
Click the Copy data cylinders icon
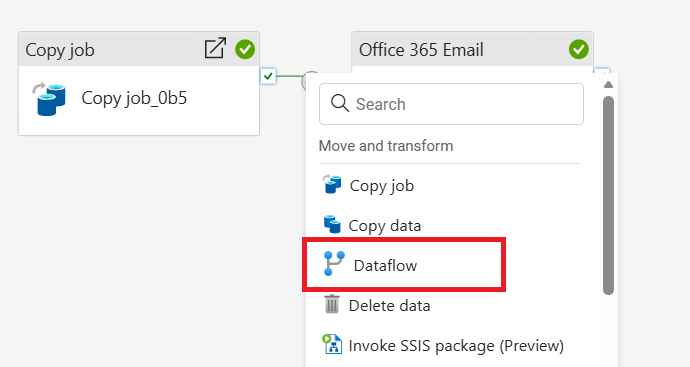pos(332,224)
